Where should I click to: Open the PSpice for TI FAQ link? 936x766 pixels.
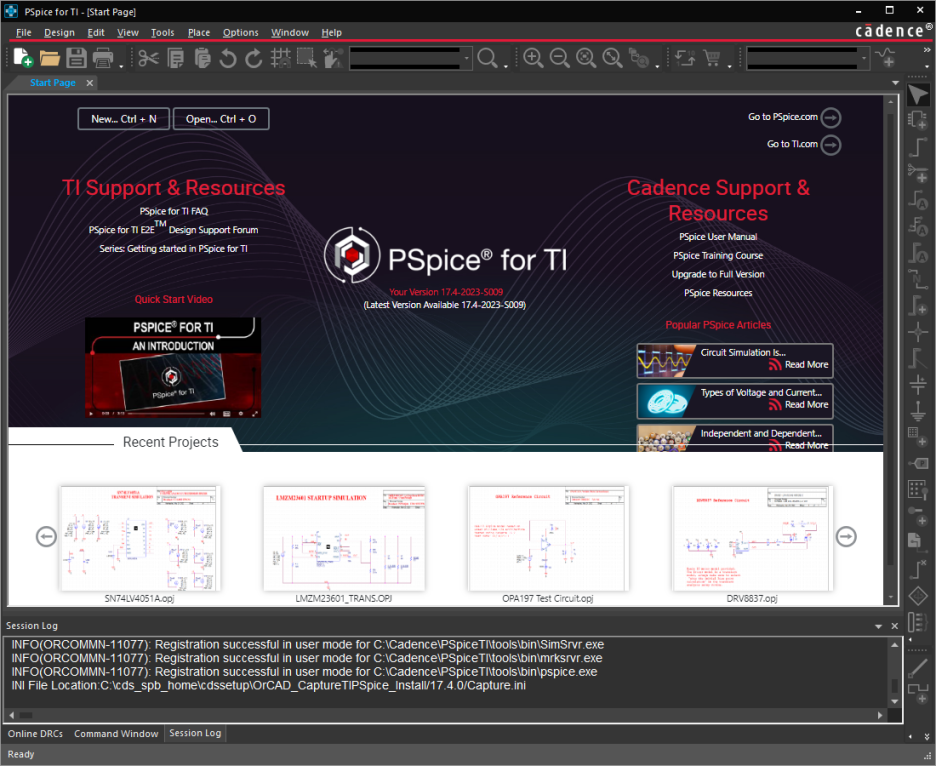click(x=174, y=211)
